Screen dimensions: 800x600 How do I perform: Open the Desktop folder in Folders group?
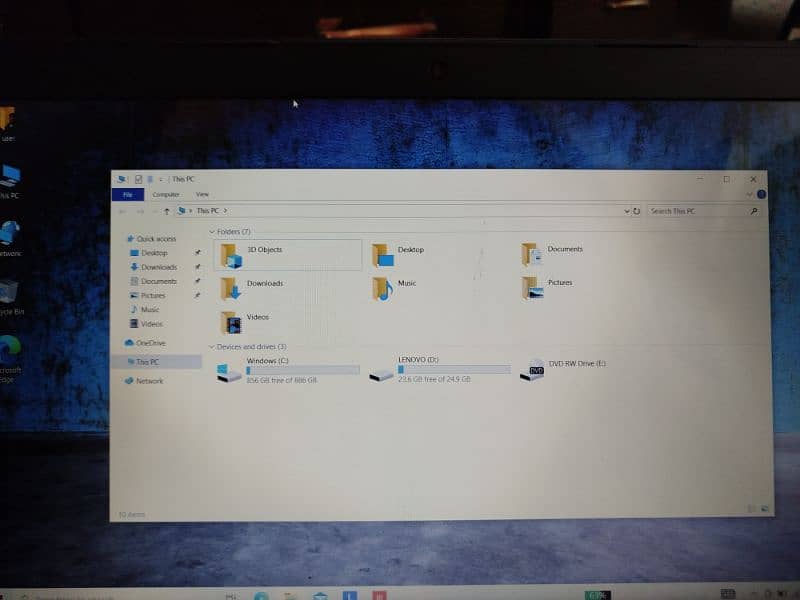pyautogui.click(x=398, y=255)
